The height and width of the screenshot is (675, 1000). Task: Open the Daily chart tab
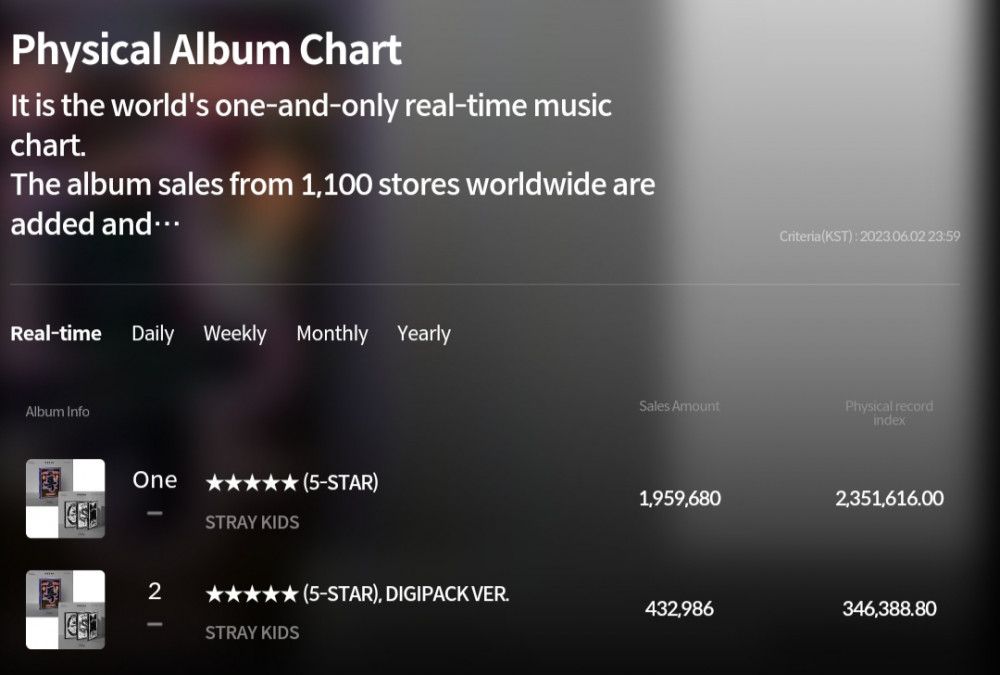coord(153,334)
